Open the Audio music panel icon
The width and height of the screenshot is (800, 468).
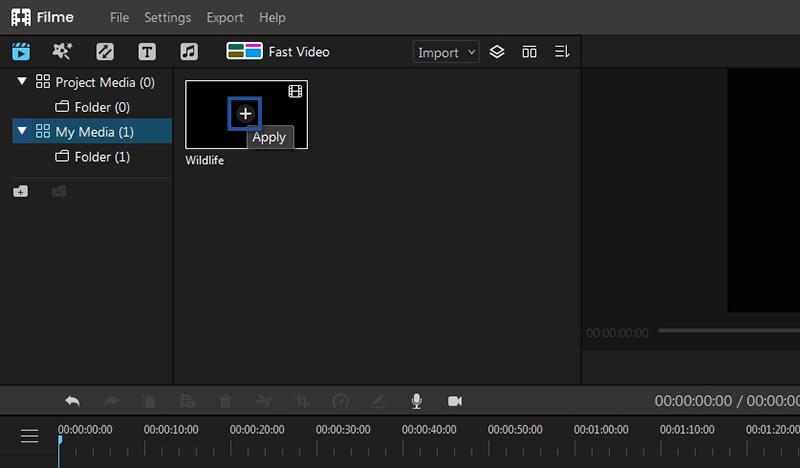(x=189, y=52)
